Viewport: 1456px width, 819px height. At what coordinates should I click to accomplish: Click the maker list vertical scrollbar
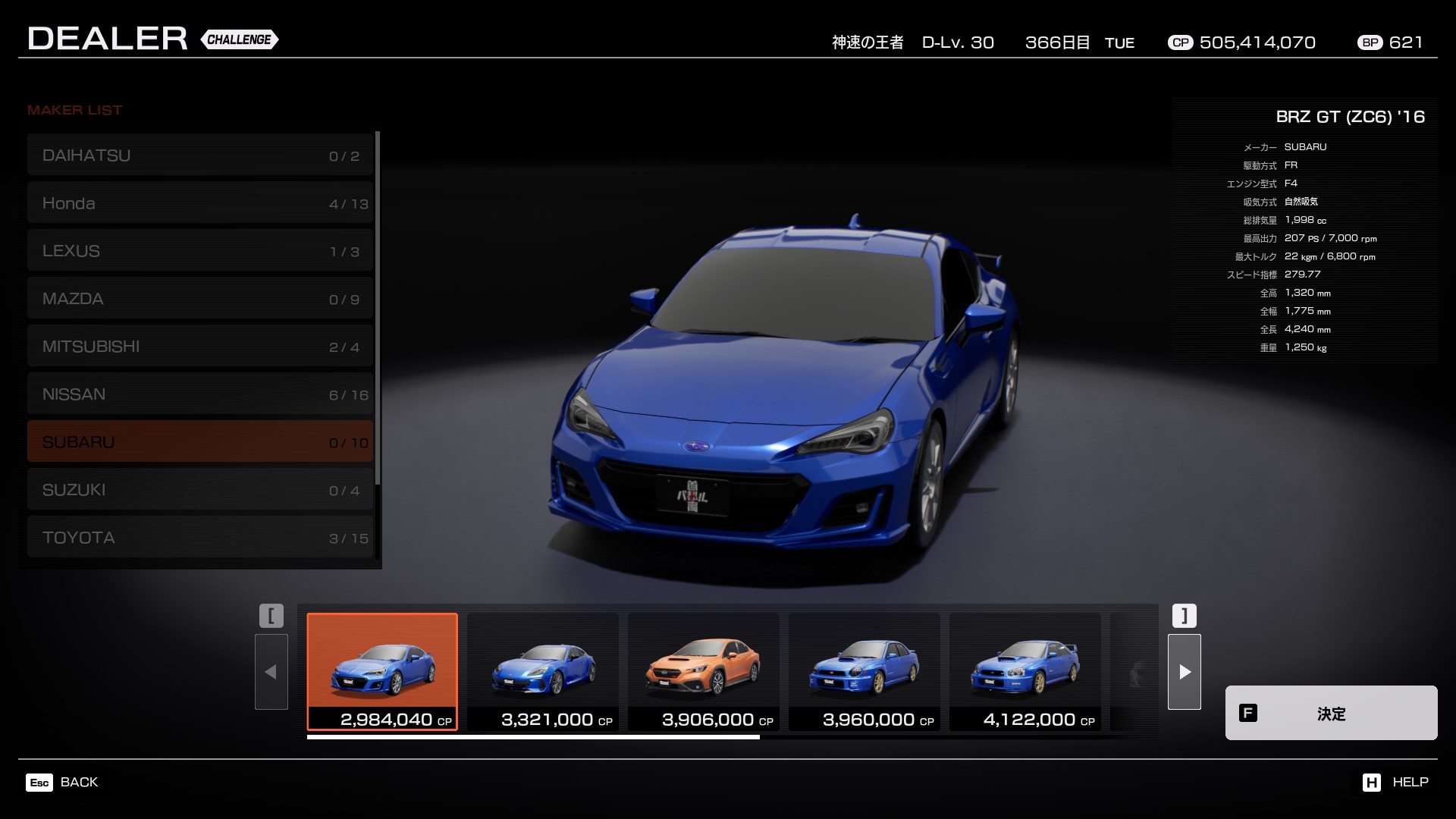point(378,307)
